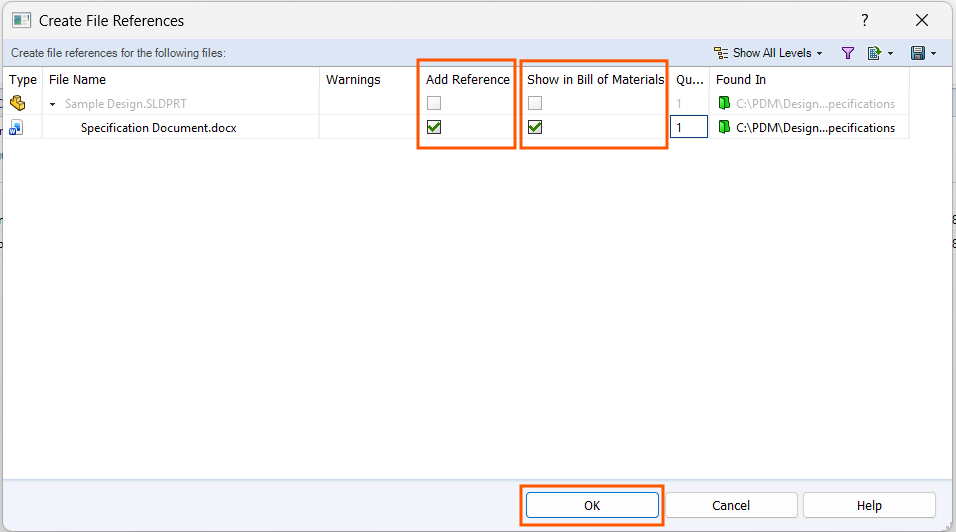Open the Show All Levels dropdown

[769, 53]
